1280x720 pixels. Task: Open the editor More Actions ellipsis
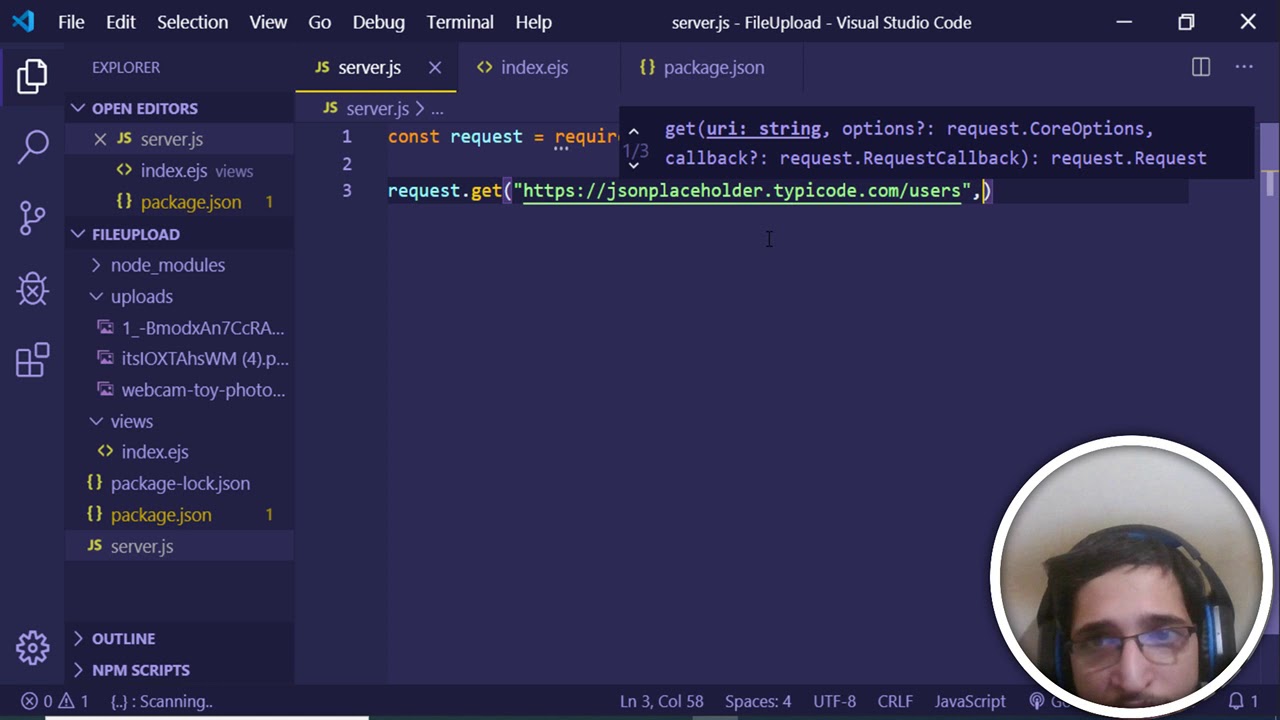click(x=1244, y=67)
